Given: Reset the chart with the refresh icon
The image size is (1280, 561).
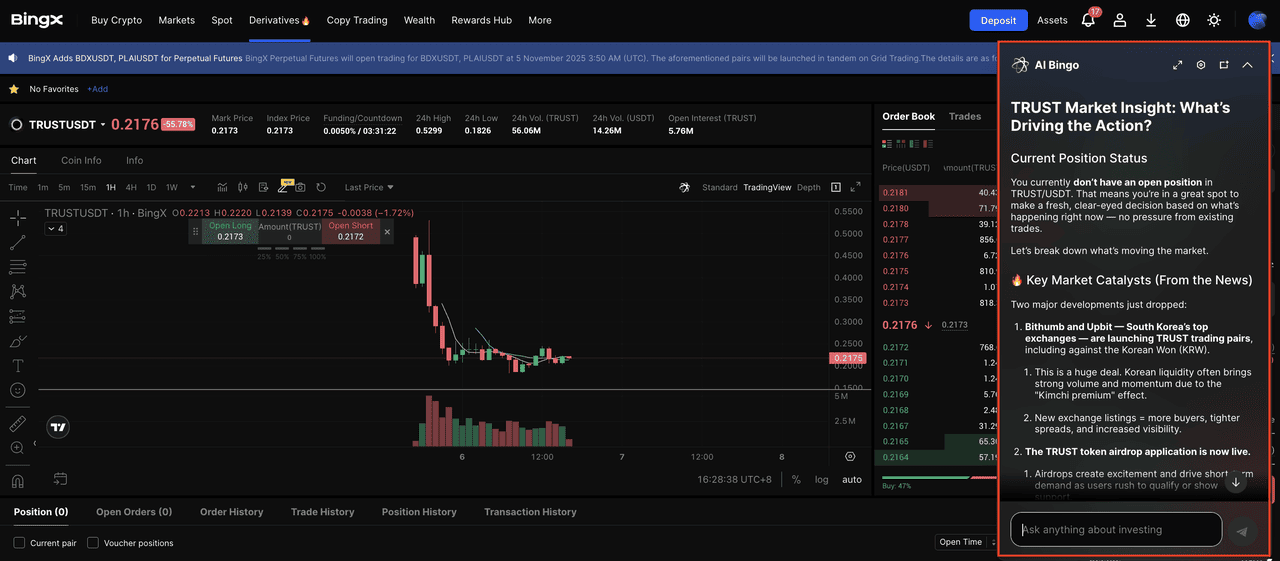Looking at the screenshot, I should [x=321, y=187].
